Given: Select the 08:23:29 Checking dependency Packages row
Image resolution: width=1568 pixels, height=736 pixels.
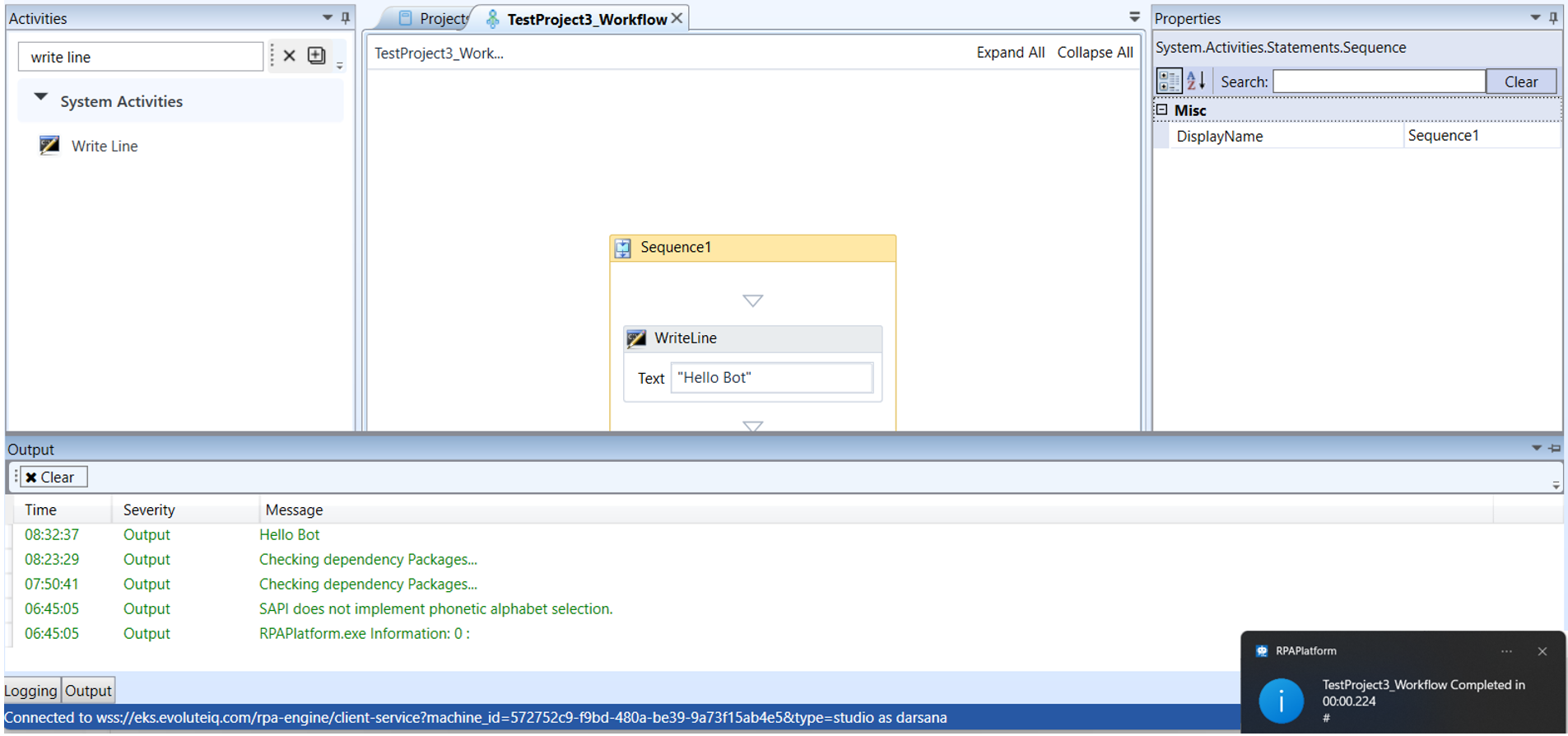Looking at the screenshot, I should coord(786,560).
